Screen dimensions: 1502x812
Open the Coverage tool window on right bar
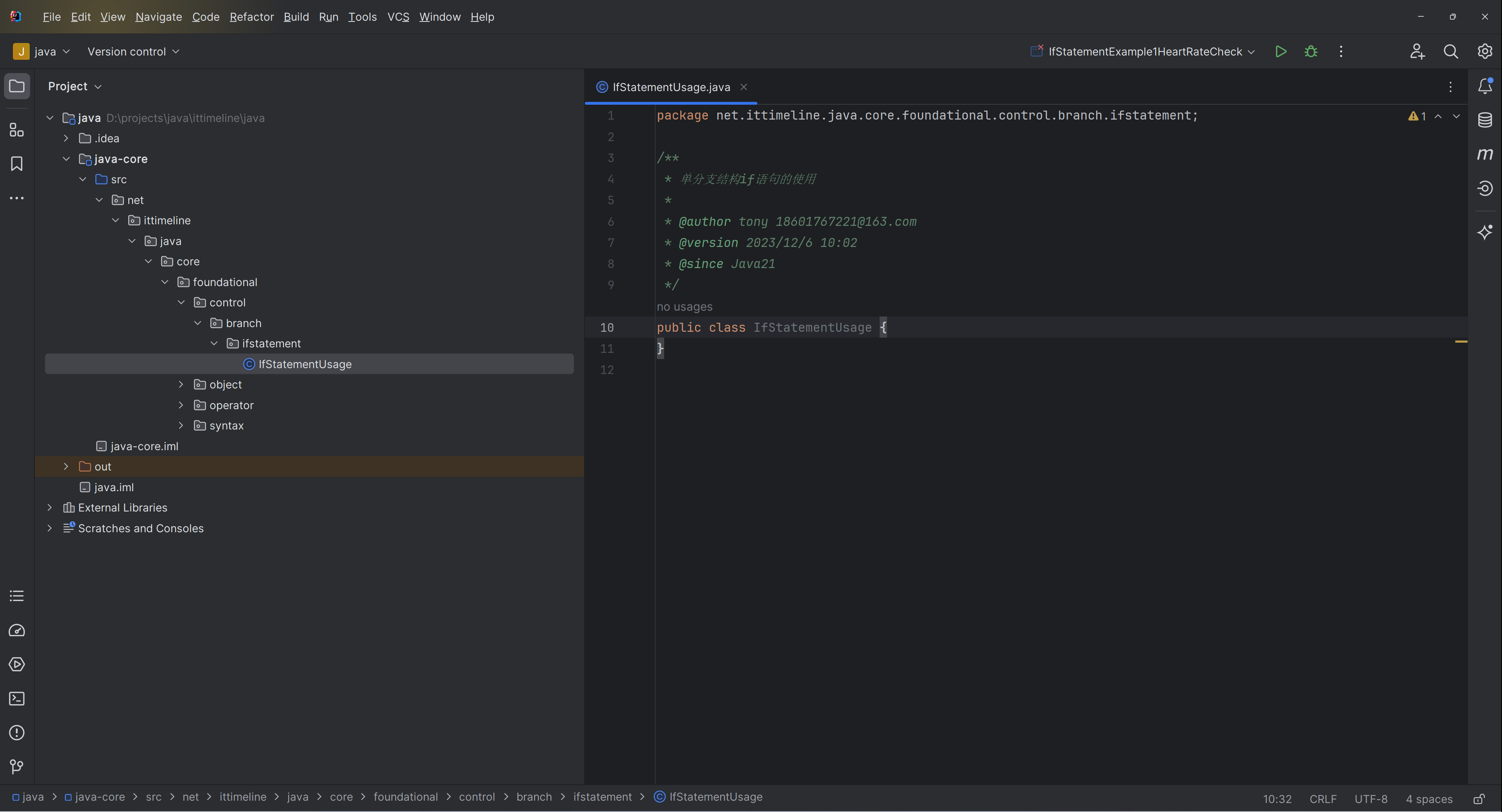point(1484,188)
